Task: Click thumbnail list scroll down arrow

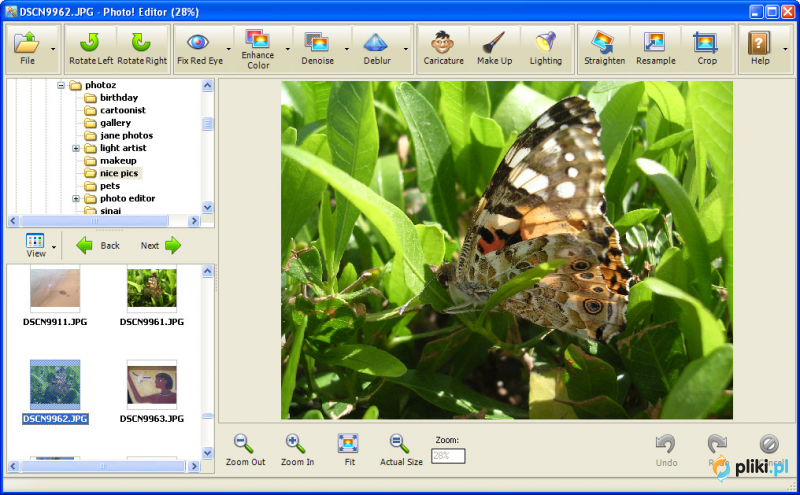Action: tap(207, 453)
